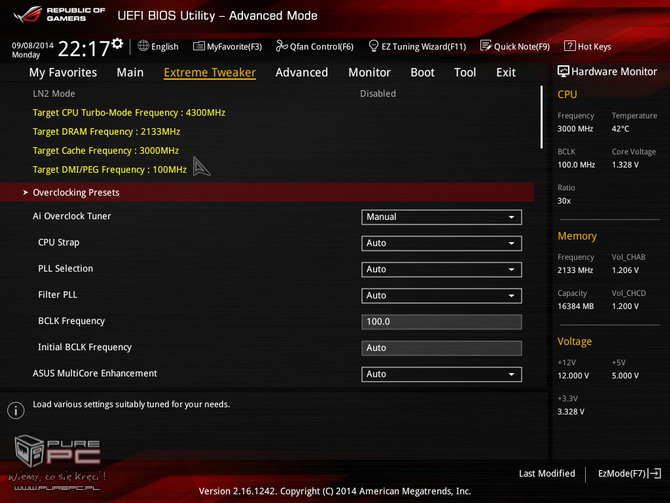Select the Extreme Tweaker tab
Image resolution: width=670 pixels, height=503 pixels.
pyautogui.click(x=210, y=73)
